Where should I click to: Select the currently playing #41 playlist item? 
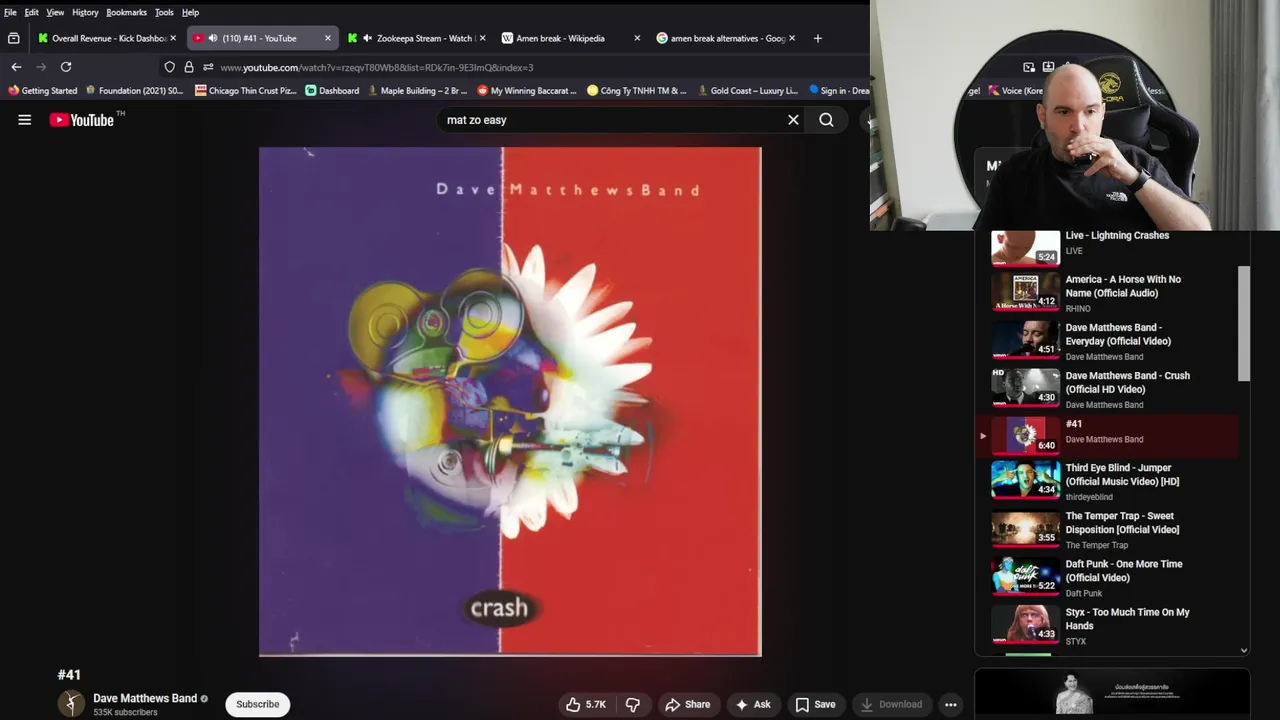point(1108,435)
